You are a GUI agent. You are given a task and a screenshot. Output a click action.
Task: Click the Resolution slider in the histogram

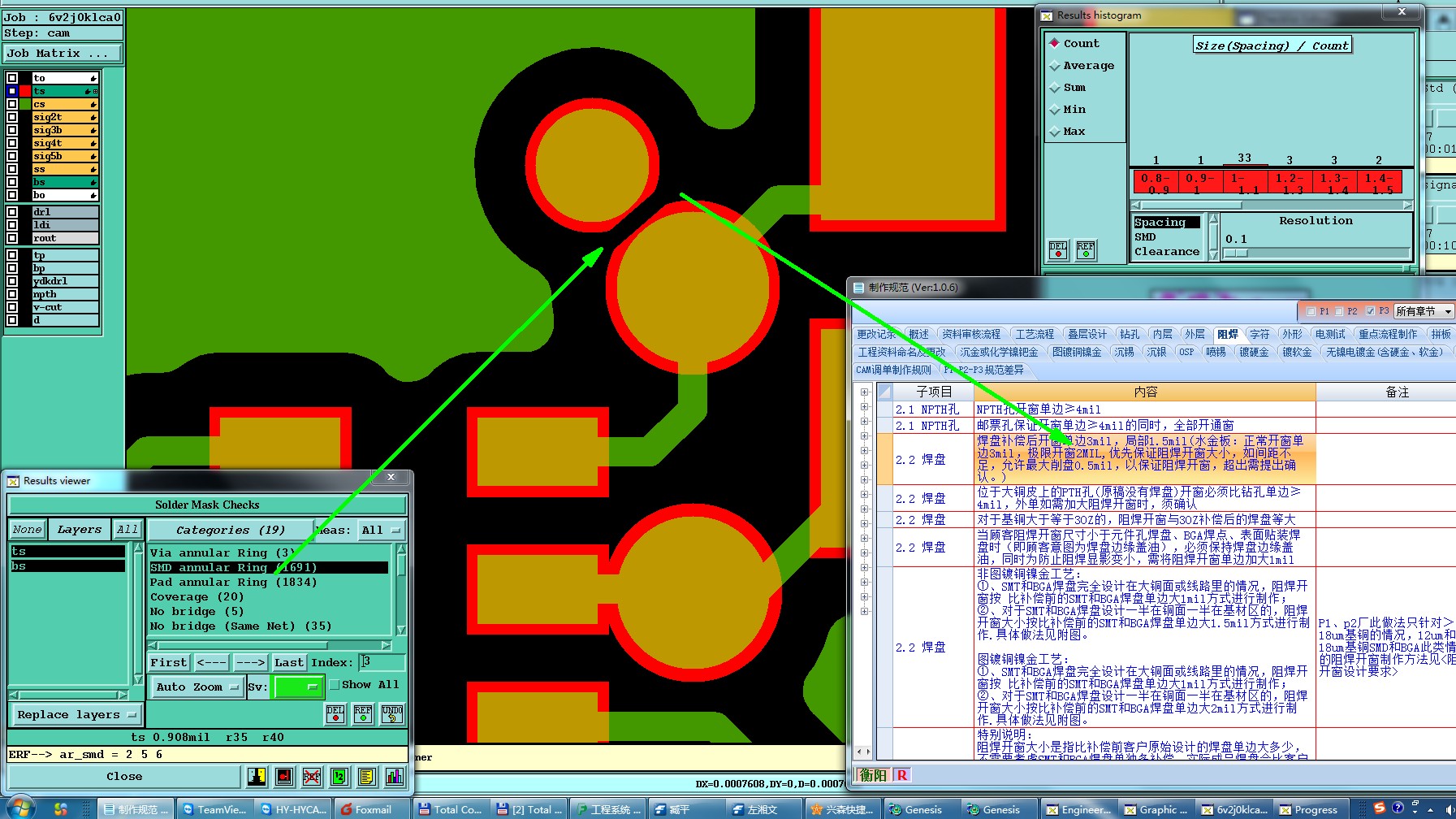(1316, 253)
